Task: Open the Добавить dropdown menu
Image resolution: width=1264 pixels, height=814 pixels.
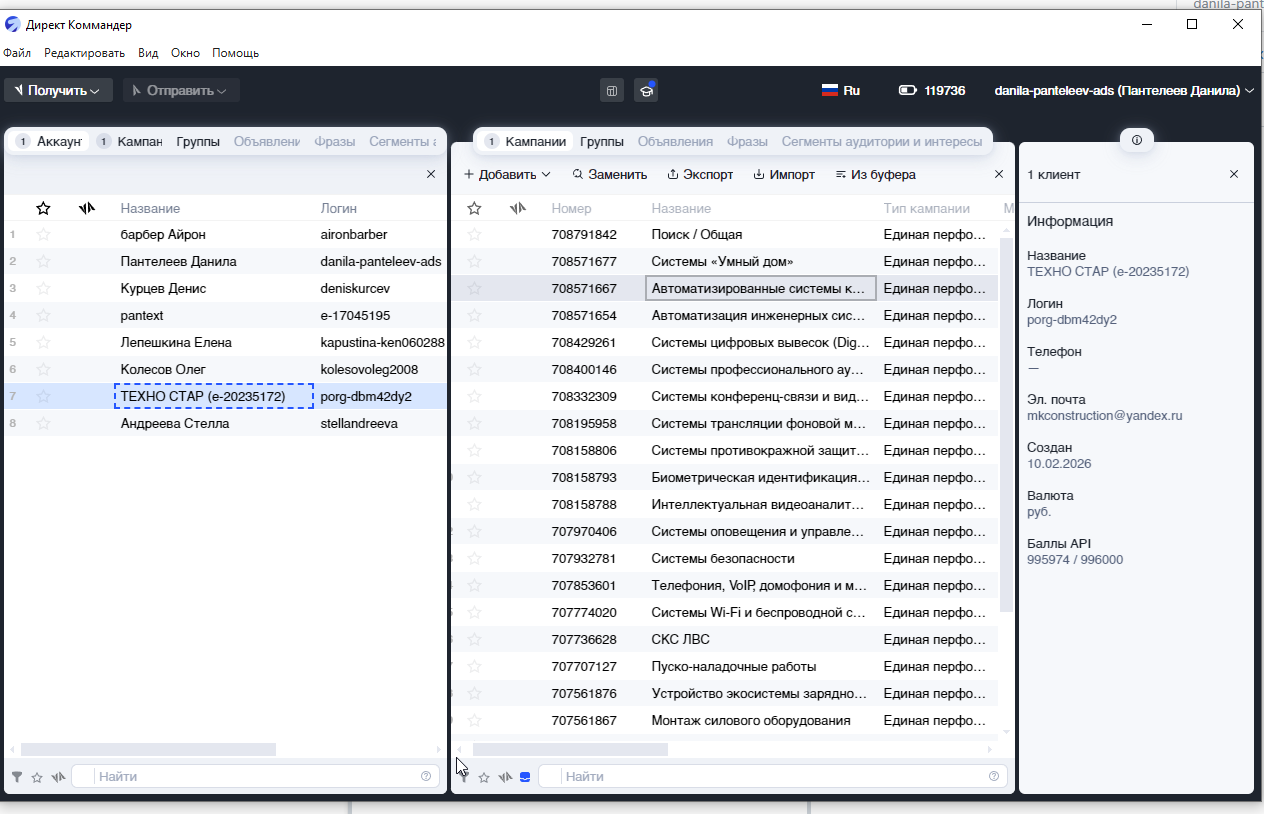Action: click(507, 175)
